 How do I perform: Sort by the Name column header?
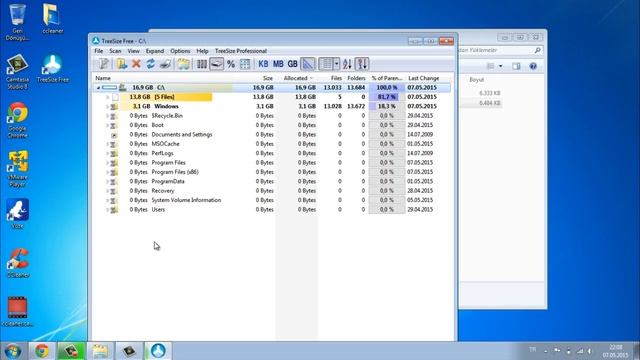(103, 78)
